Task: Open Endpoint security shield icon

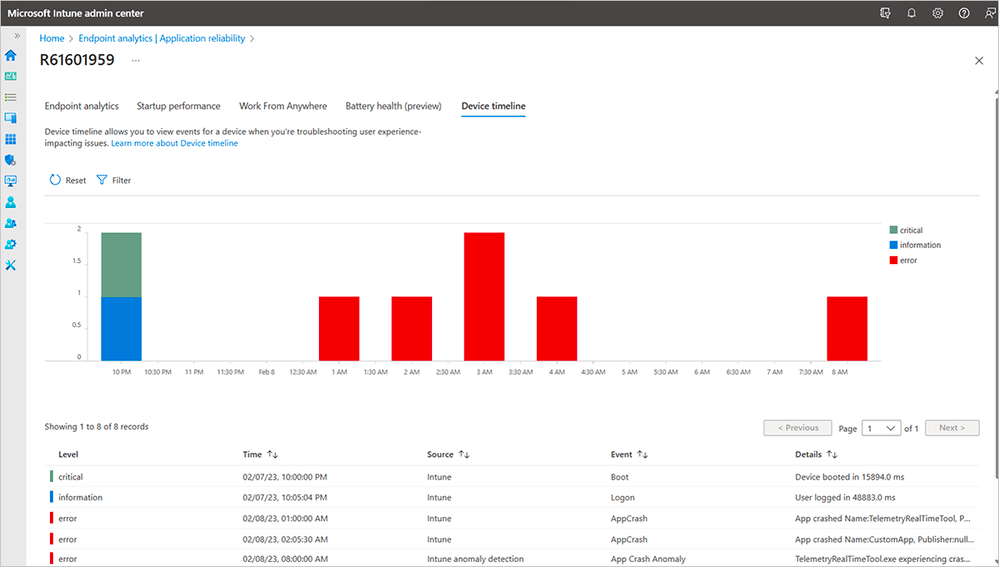Action: [11, 160]
